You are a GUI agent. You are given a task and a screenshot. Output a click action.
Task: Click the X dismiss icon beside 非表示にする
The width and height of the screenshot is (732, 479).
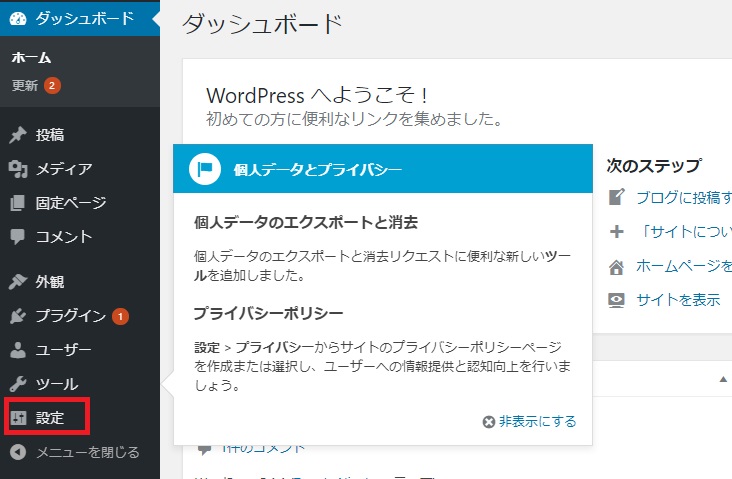(489, 422)
